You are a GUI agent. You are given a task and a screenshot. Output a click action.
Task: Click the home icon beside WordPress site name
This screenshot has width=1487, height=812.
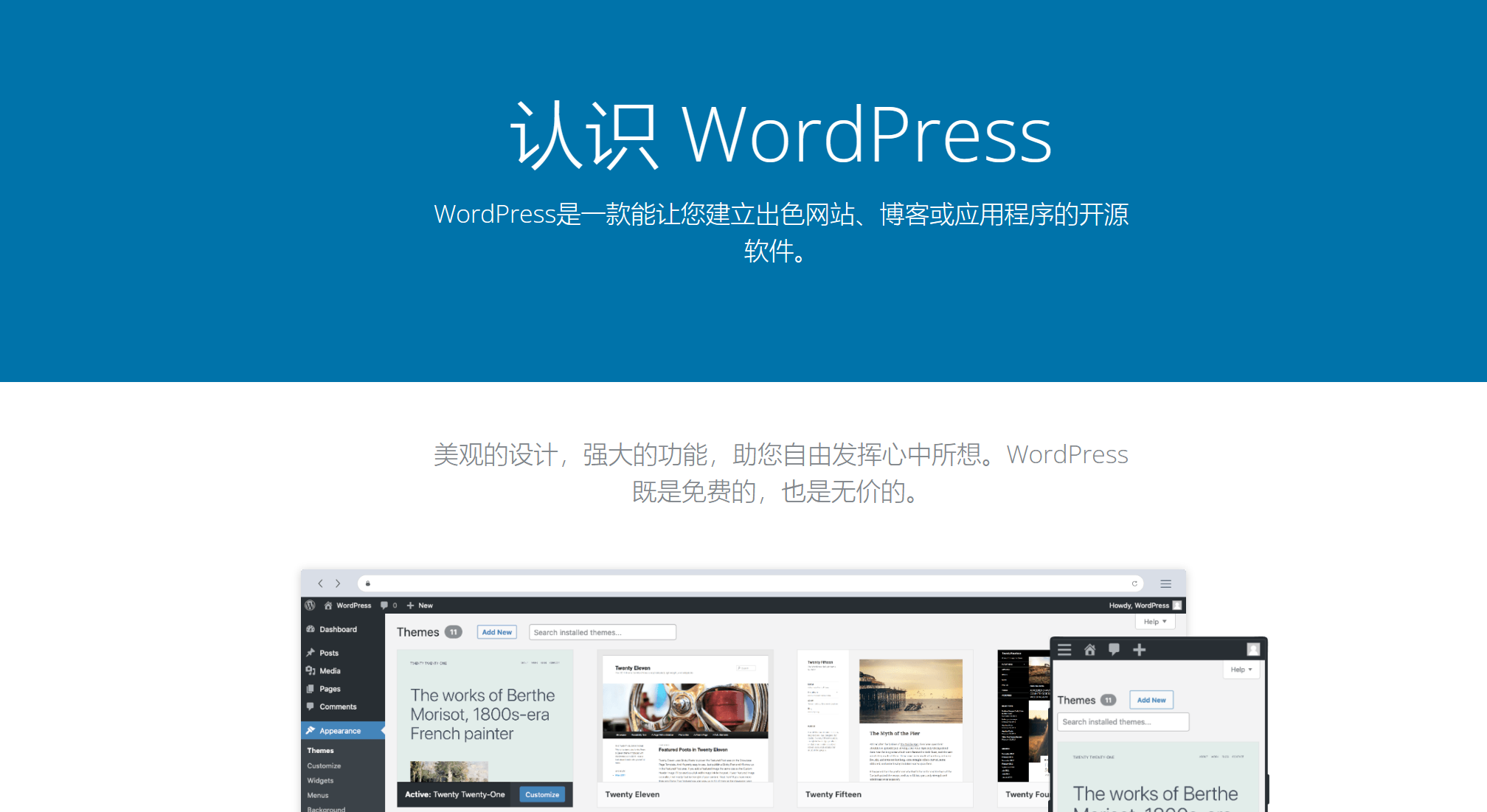[328, 605]
